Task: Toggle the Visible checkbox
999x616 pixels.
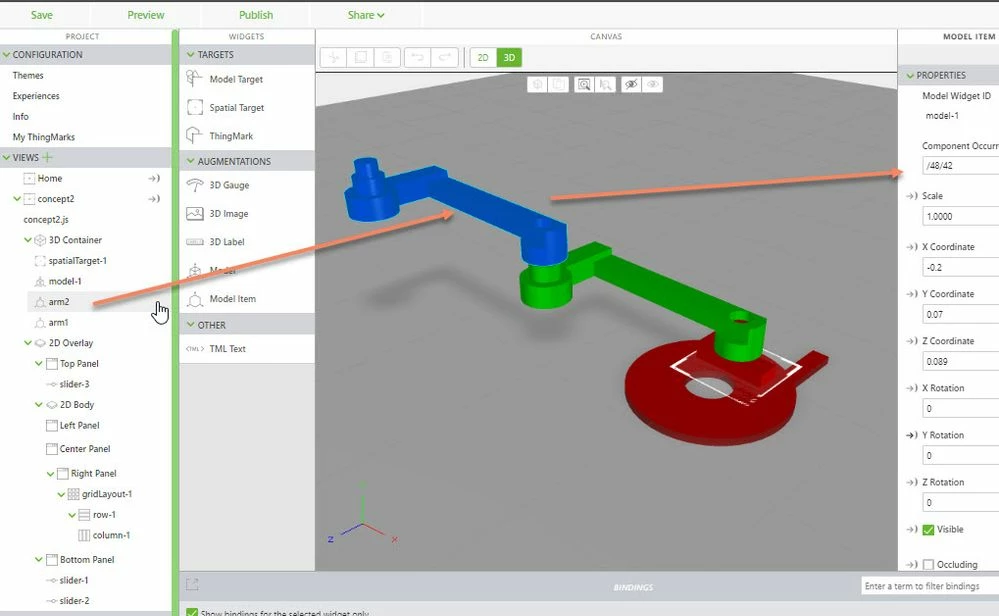Action: 928,529
